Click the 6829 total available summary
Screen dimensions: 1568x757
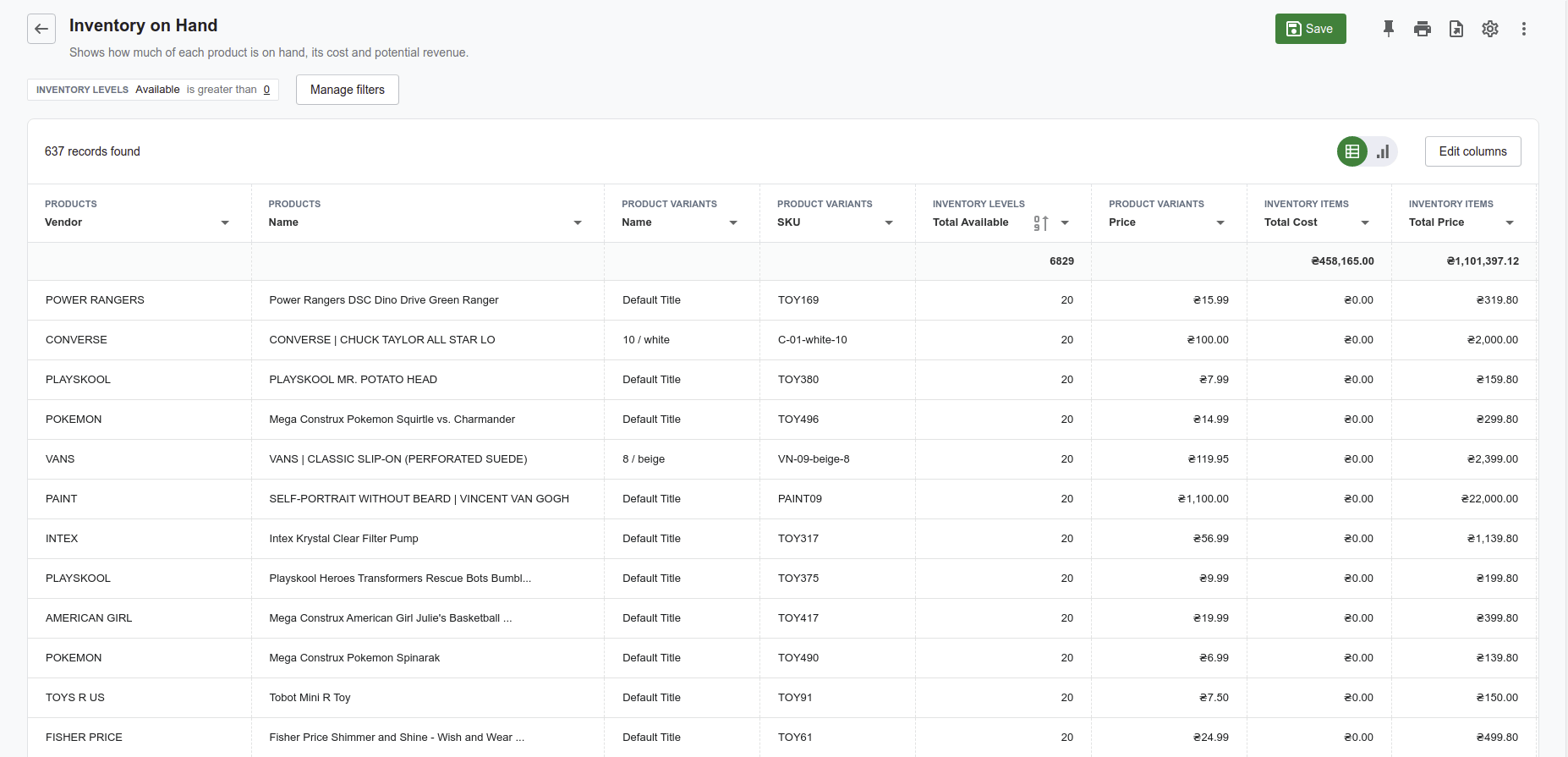pos(1062,261)
